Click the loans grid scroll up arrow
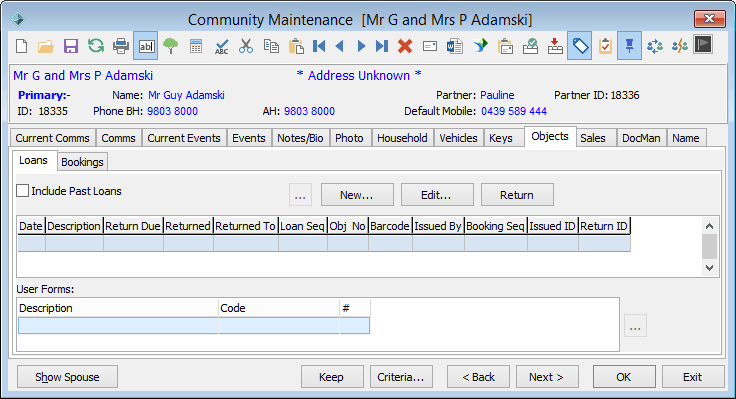Screen dimensions: 736x399 tap(710, 226)
